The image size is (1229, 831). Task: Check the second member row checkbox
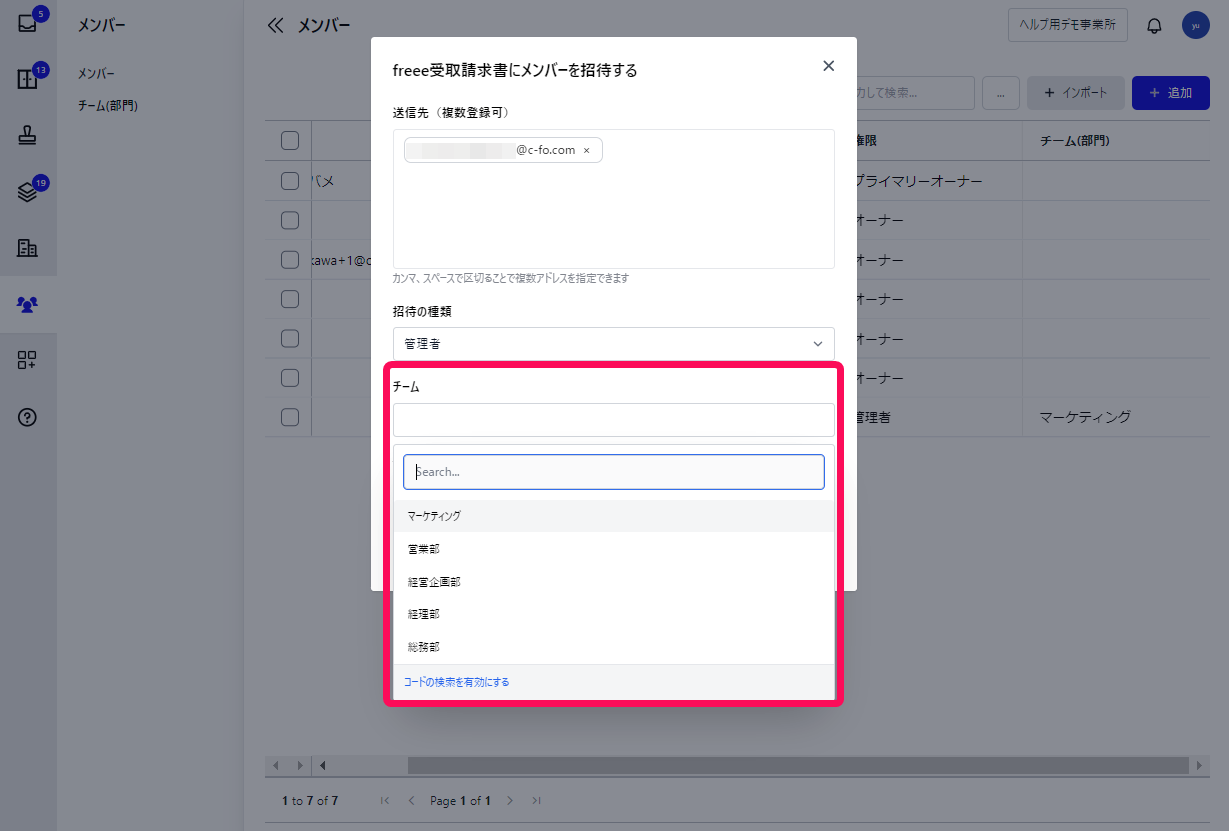click(290, 220)
